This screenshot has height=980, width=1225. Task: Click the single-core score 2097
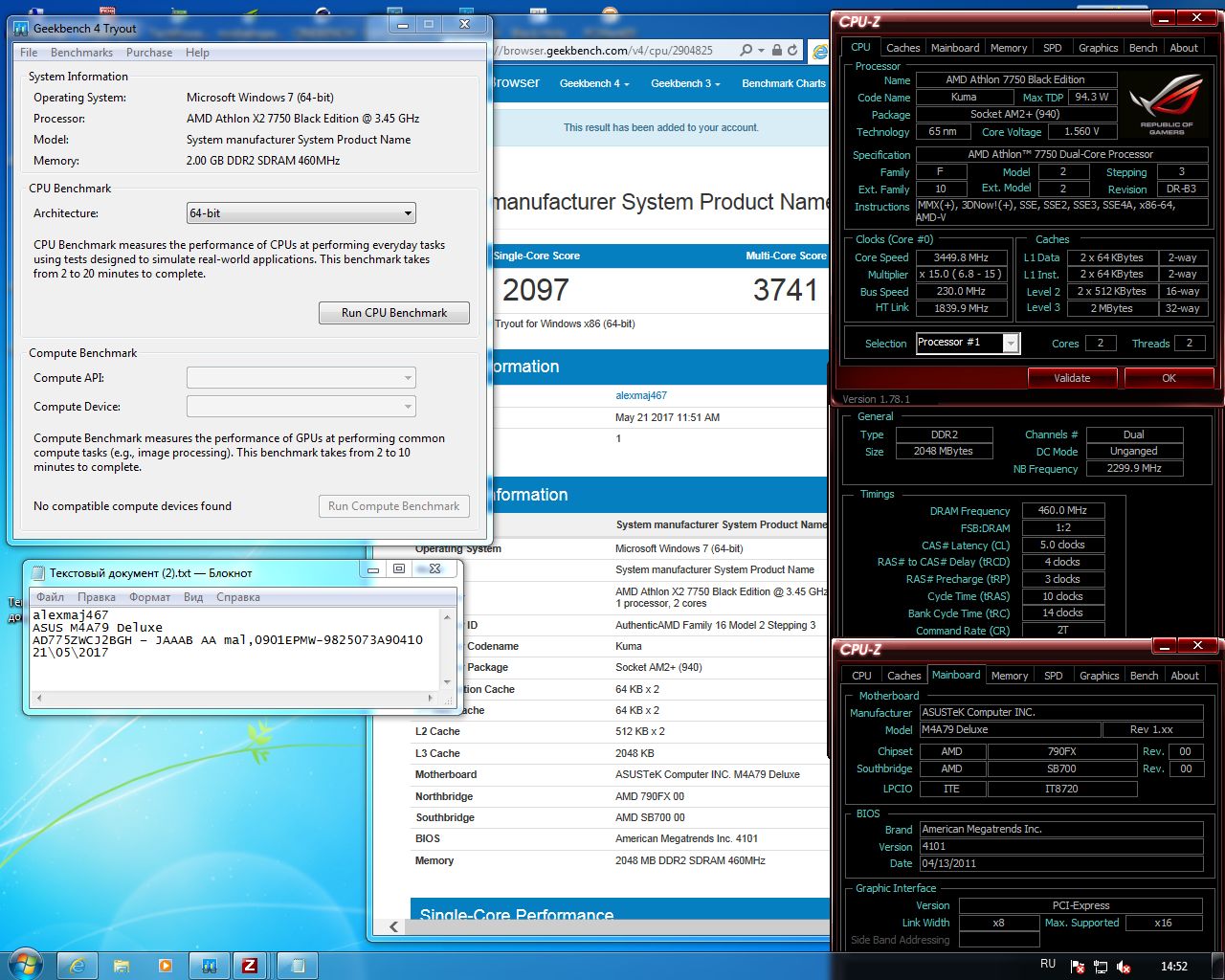[x=536, y=290]
